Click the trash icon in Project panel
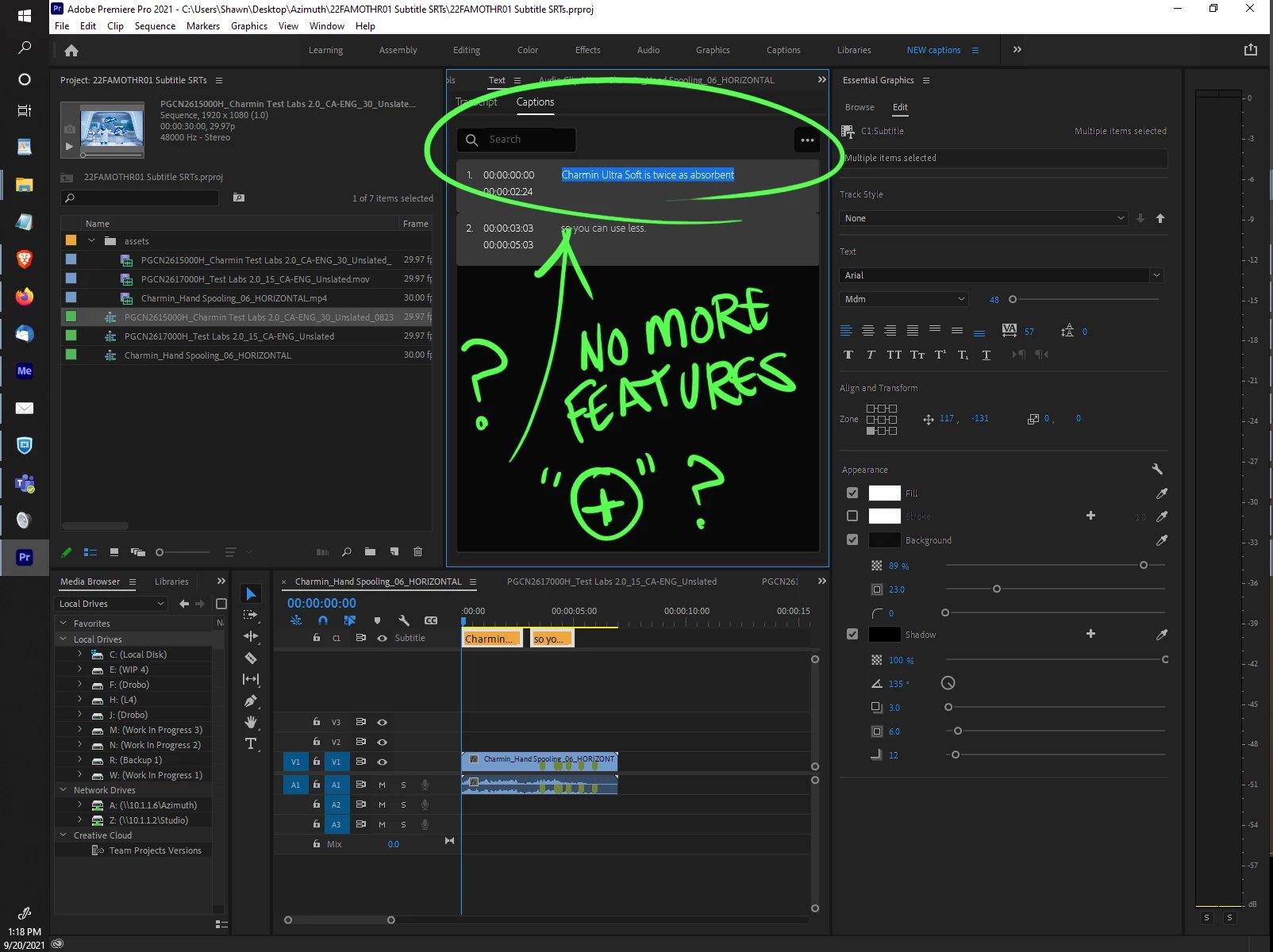 click(418, 552)
